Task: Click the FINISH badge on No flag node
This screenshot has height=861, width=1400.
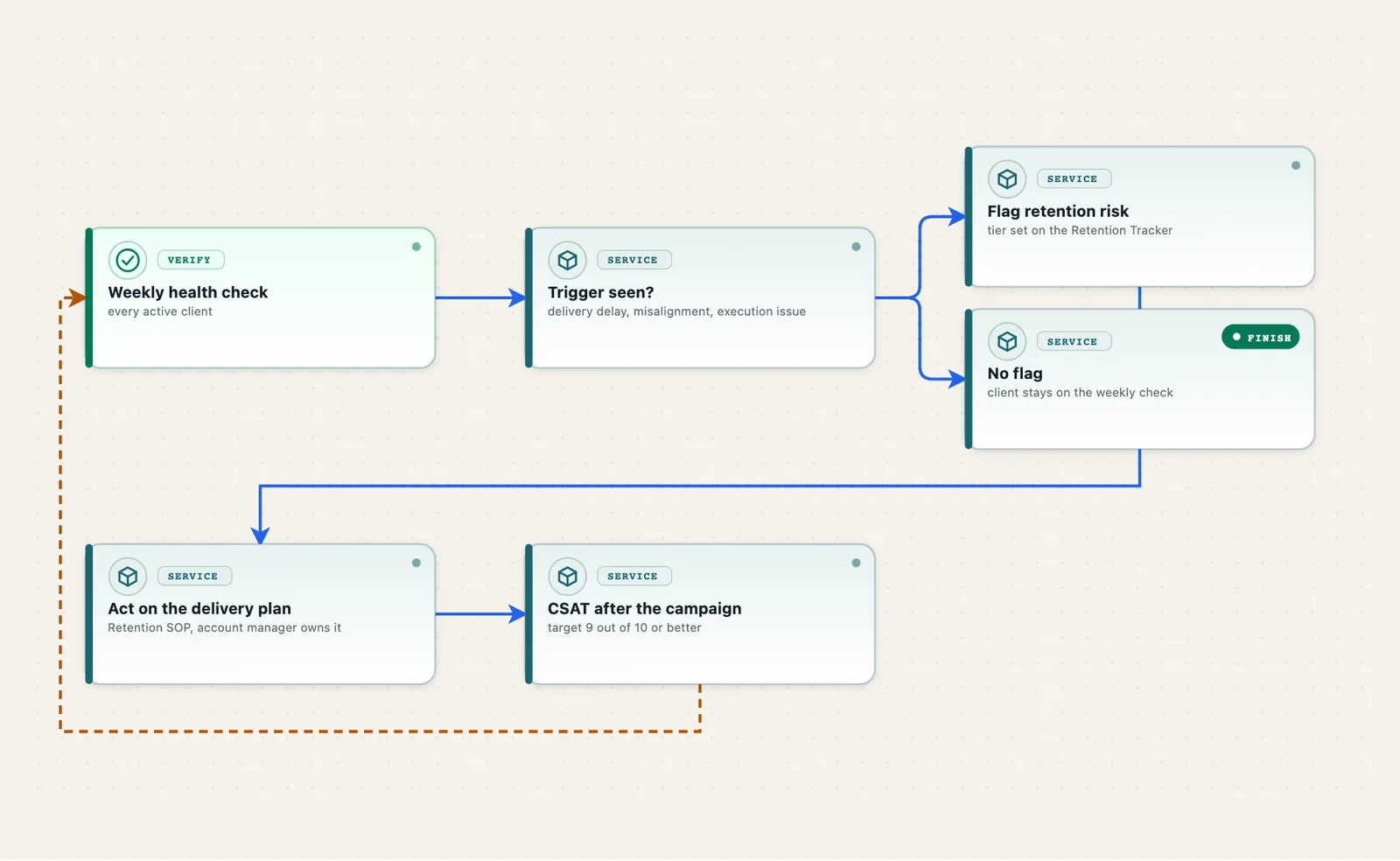Action: [x=1261, y=337]
